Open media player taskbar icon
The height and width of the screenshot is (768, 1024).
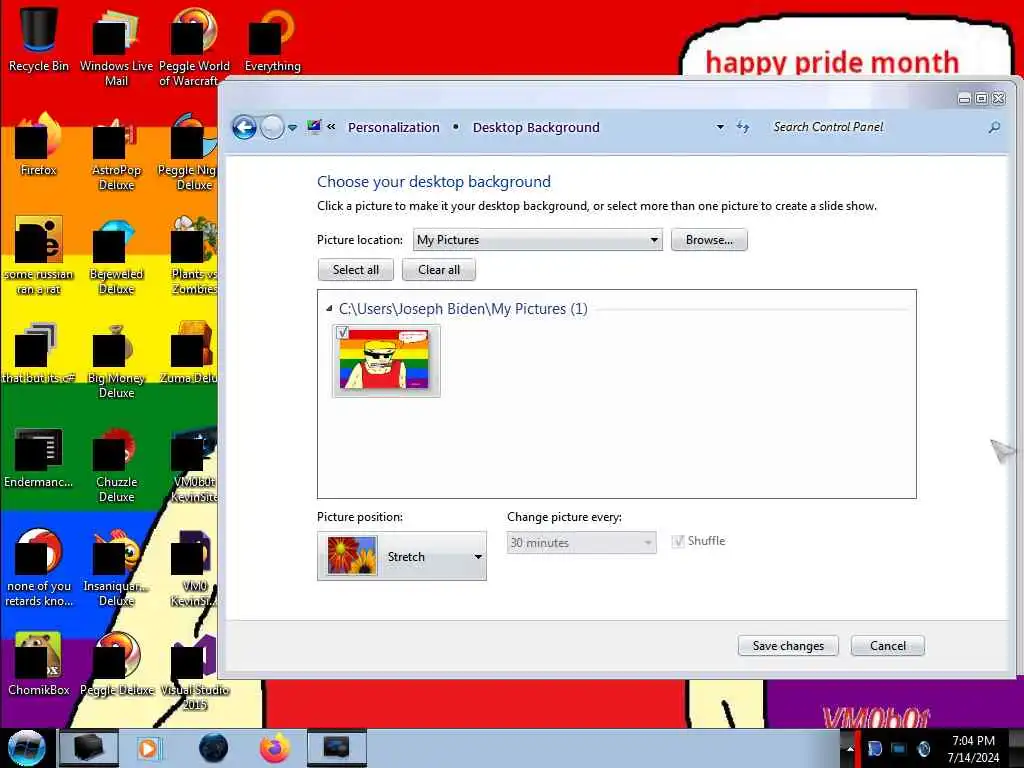click(x=148, y=748)
